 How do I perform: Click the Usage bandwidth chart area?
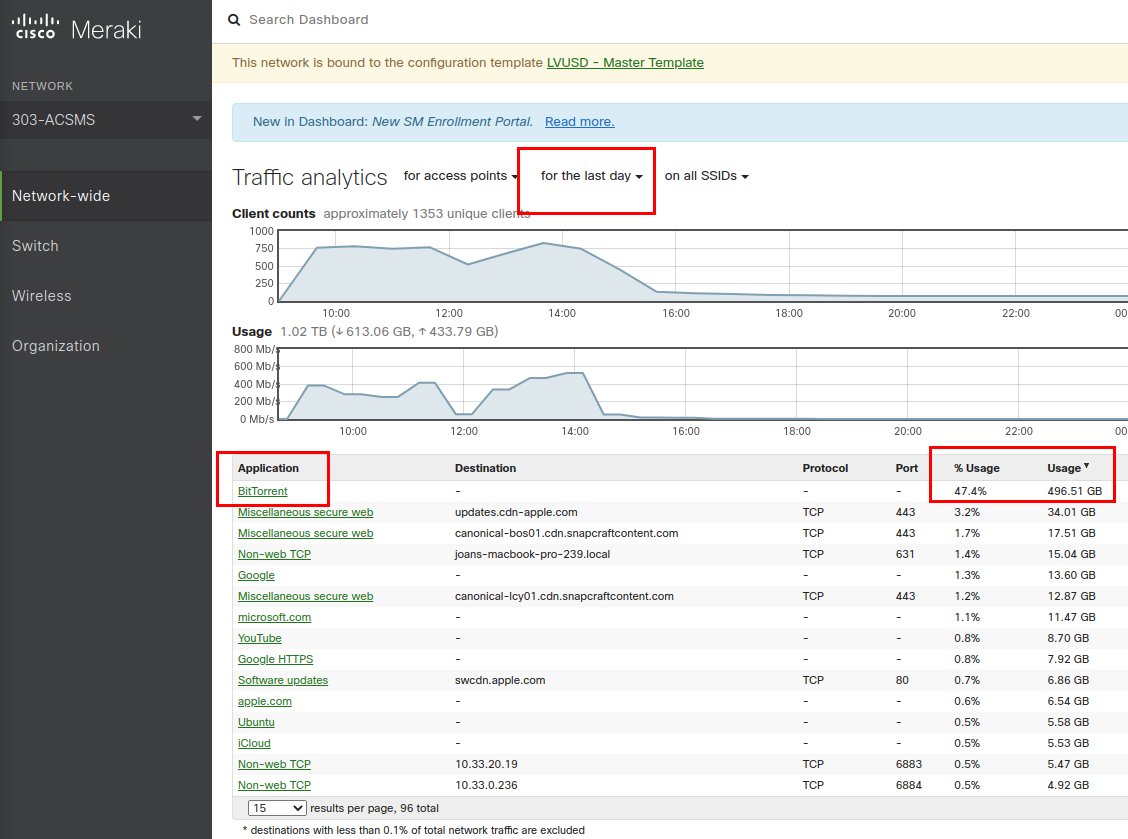(703, 384)
